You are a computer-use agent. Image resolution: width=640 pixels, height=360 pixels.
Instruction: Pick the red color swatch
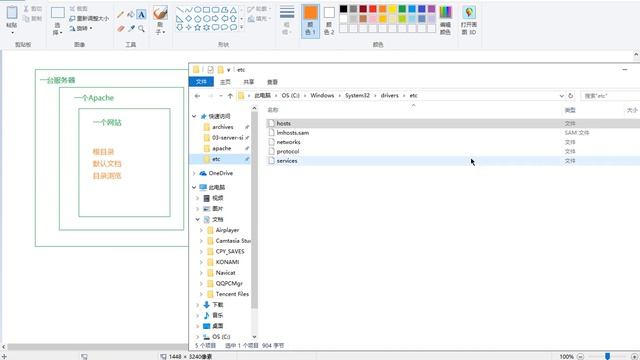click(x=373, y=9)
